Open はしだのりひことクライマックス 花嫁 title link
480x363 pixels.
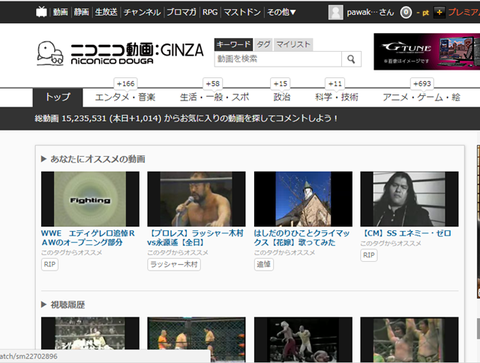[x=302, y=238]
